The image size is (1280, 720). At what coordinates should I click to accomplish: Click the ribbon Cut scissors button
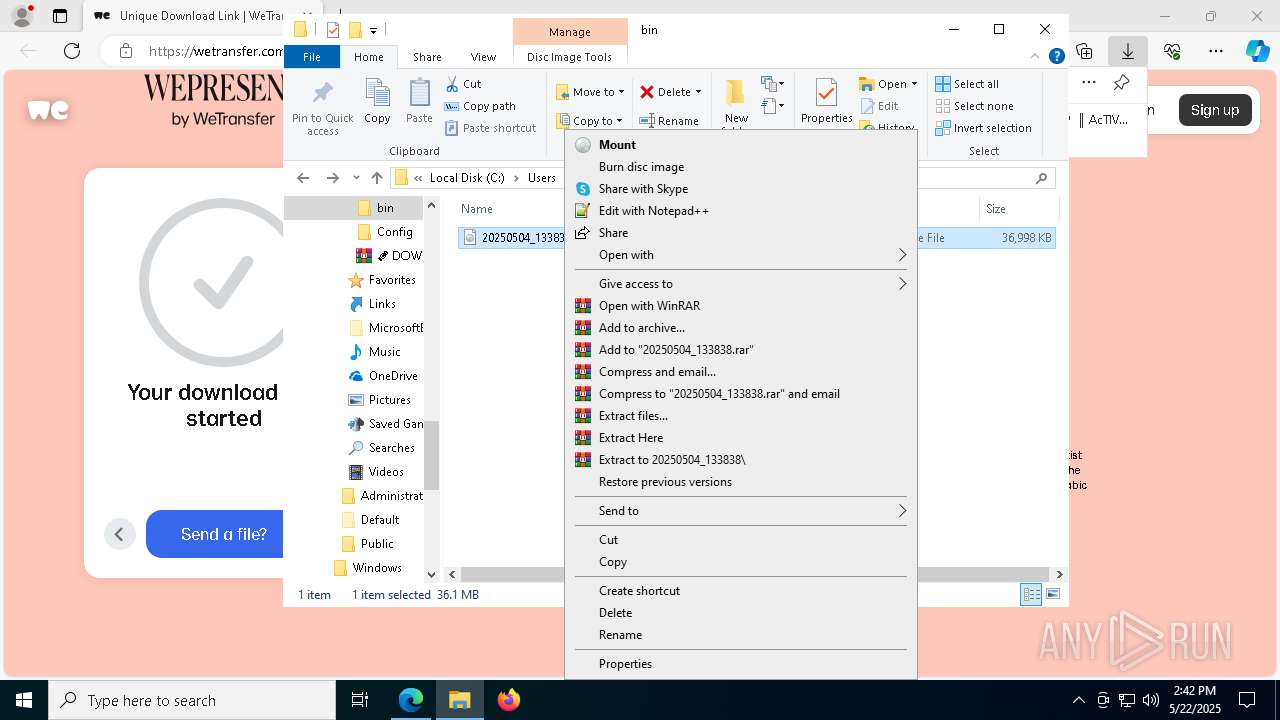point(463,84)
